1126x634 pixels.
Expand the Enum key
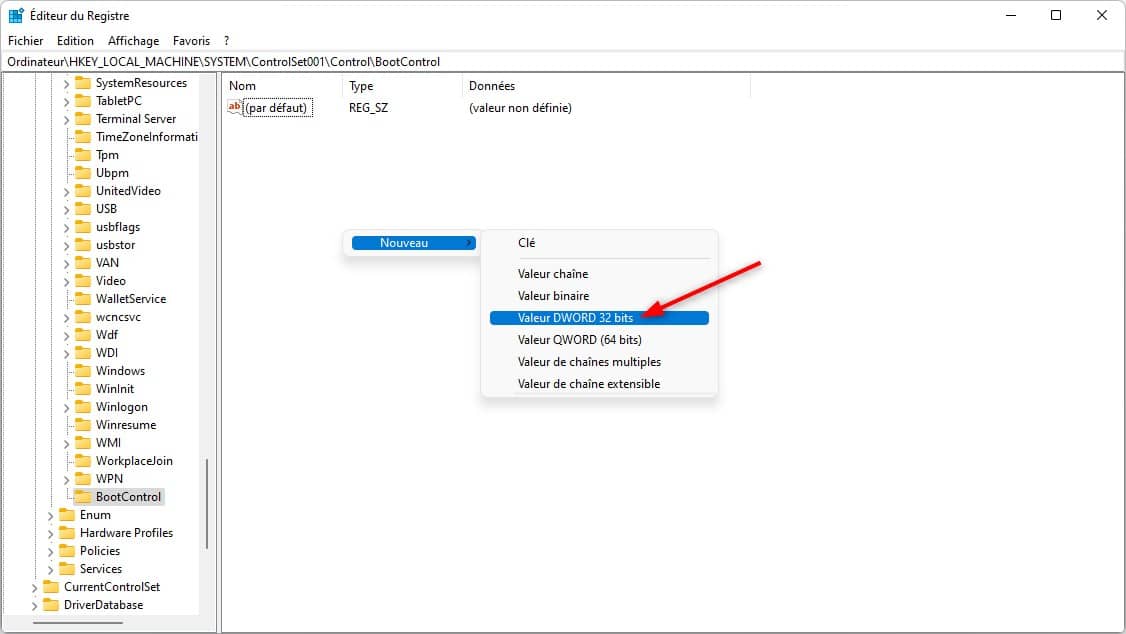(50, 516)
